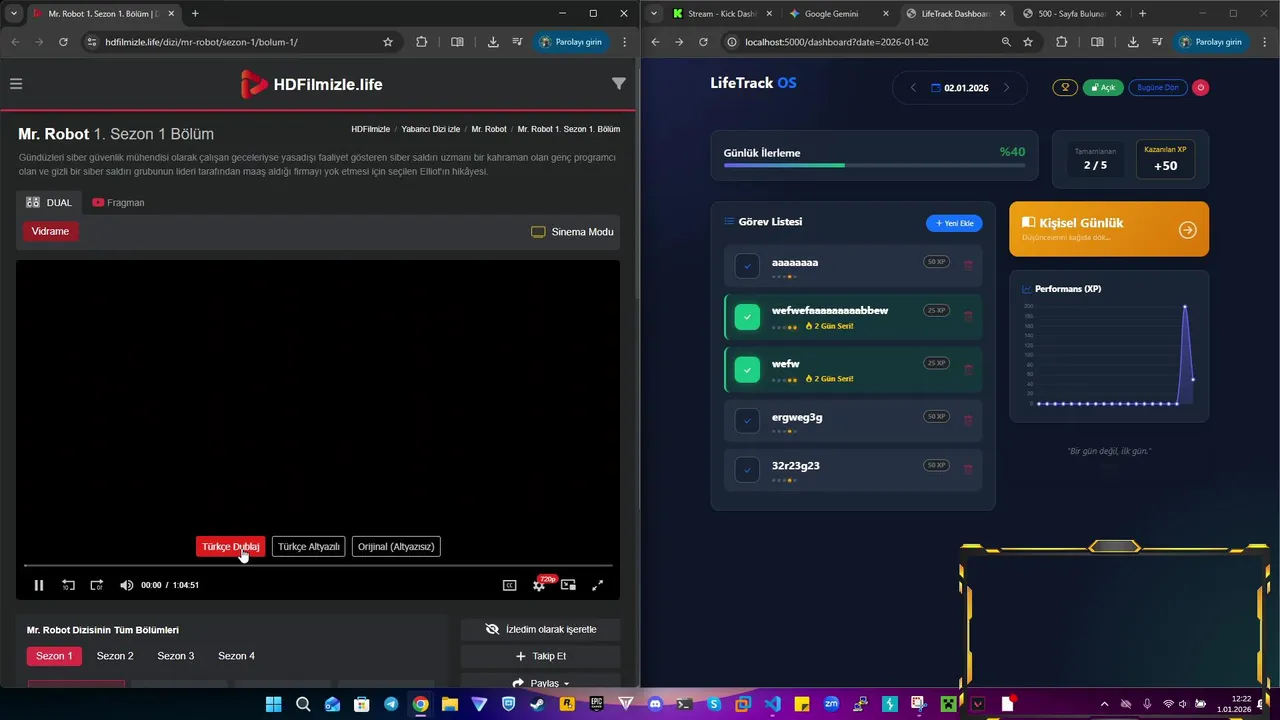
Task: Click the HDFilmizle.life logo
Action: click(311, 84)
